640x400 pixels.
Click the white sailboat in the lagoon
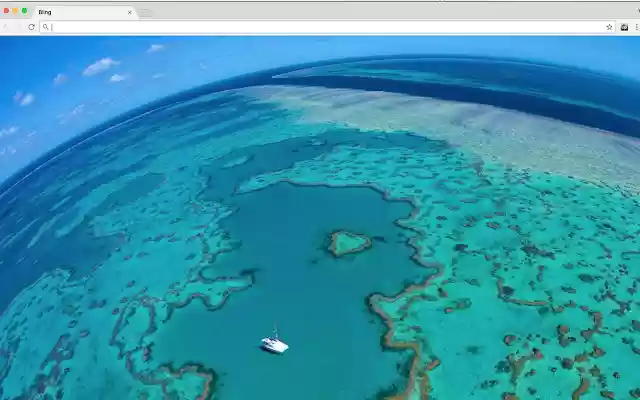click(x=274, y=341)
